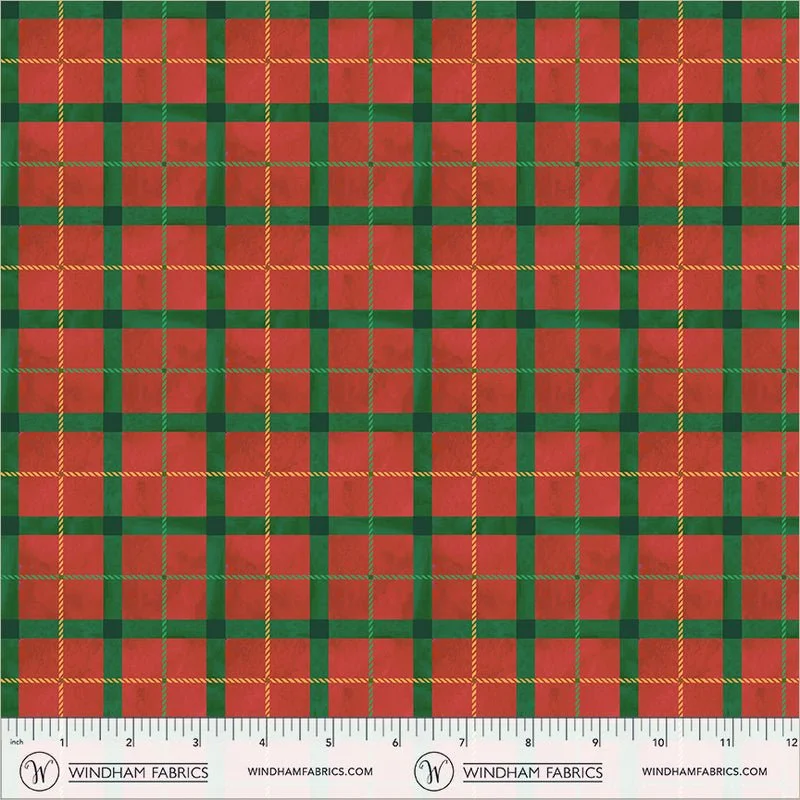The height and width of the screenshot is (800, 800).
Task: Click ruler number 4
Action: [x=262, y=742]
